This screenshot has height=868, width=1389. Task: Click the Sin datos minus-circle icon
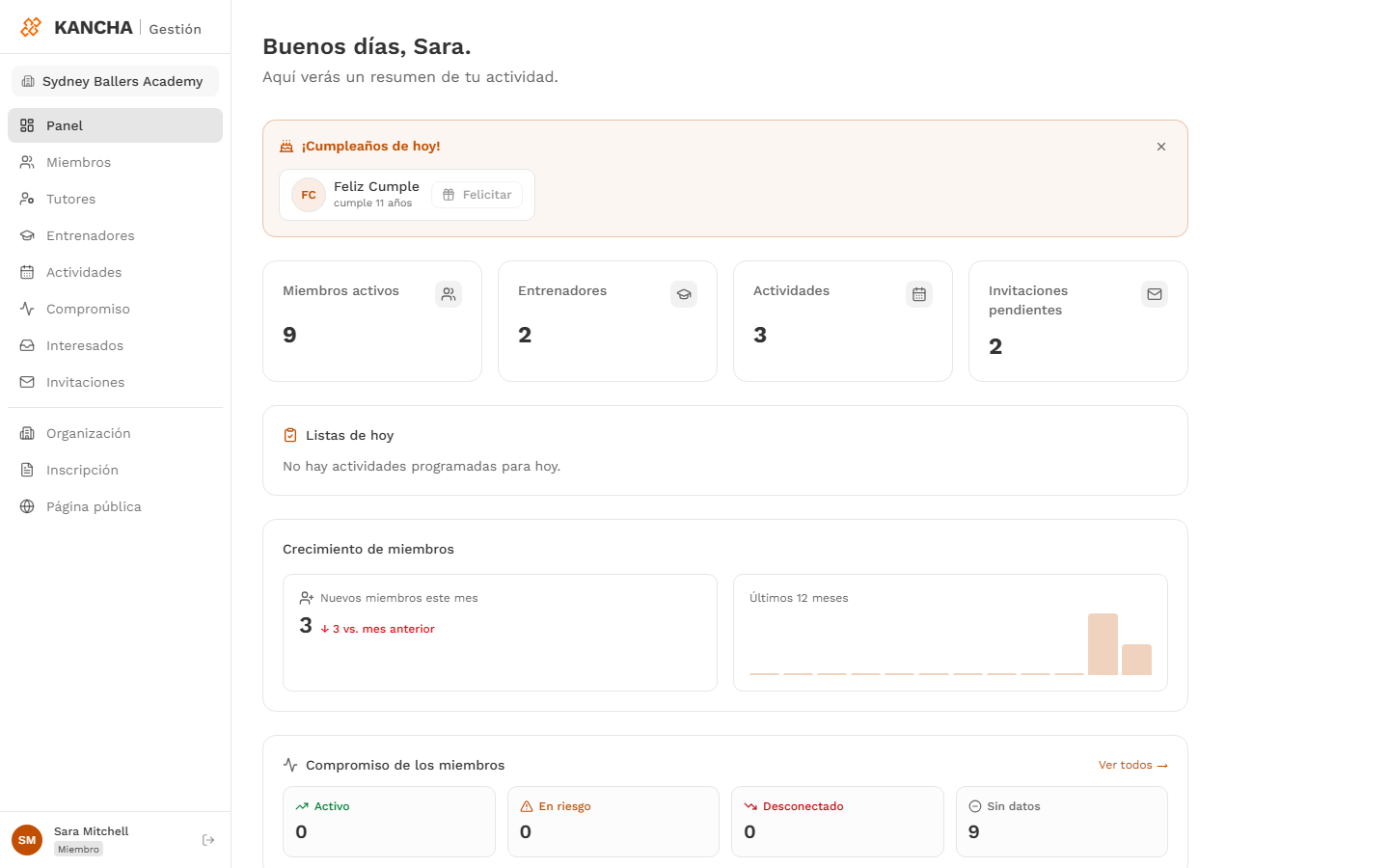[975, 806]
